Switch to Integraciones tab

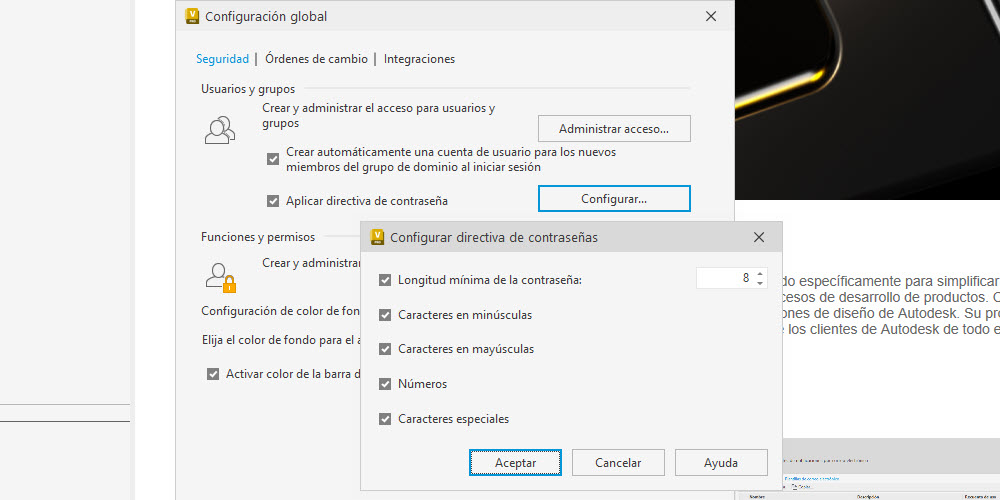[x=419, y=59]
